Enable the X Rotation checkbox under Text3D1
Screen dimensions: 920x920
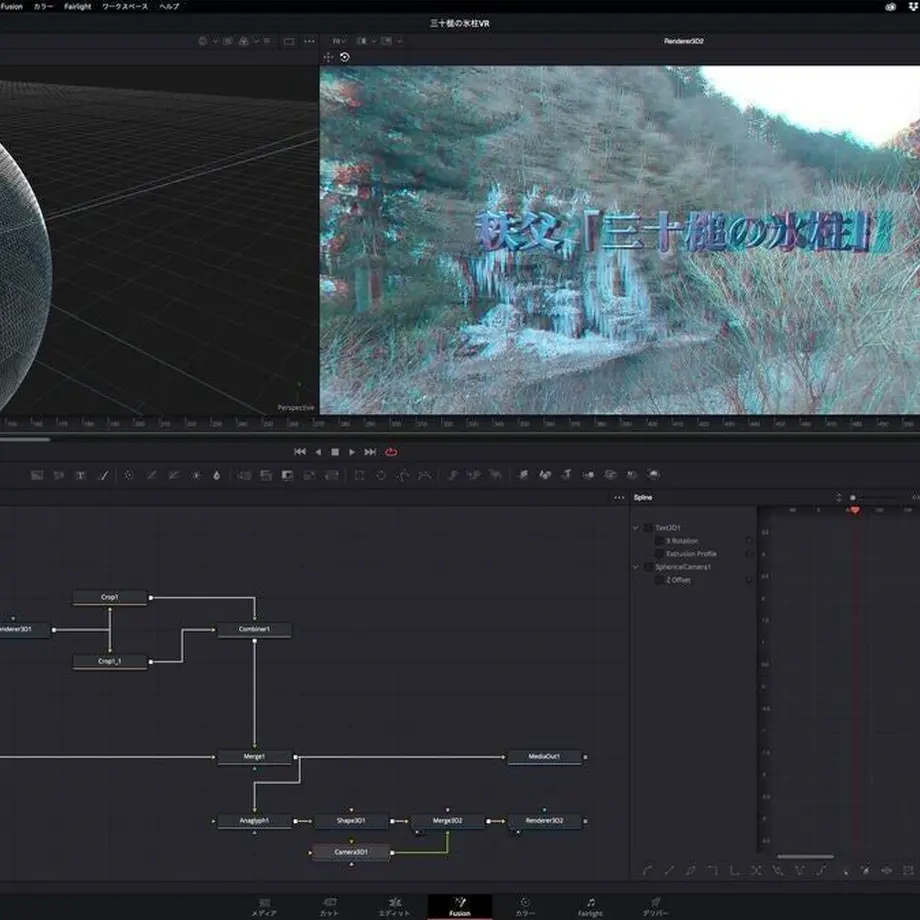(x=658, y=540)
